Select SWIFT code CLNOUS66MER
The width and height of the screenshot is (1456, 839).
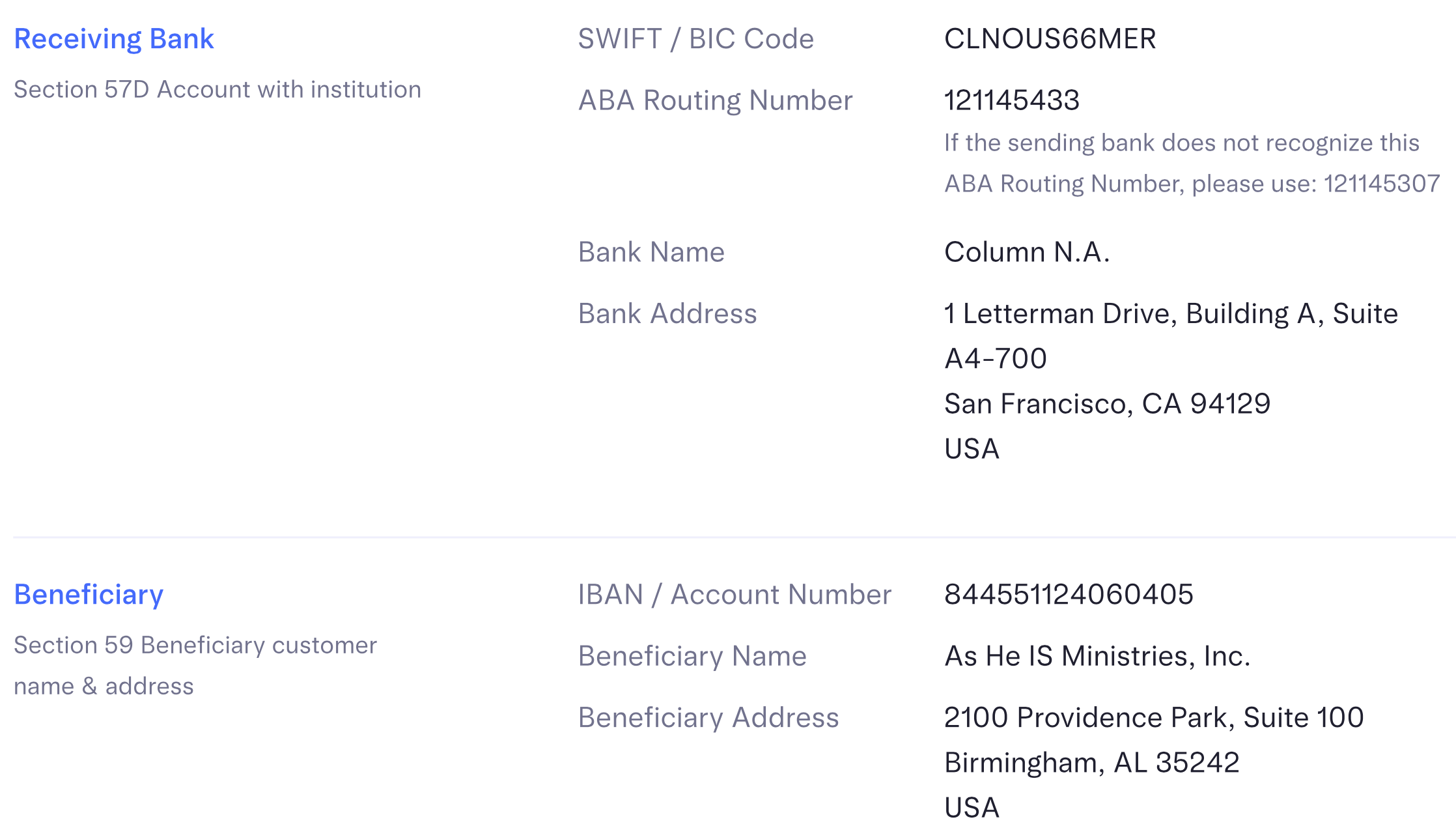[1050, 39]
